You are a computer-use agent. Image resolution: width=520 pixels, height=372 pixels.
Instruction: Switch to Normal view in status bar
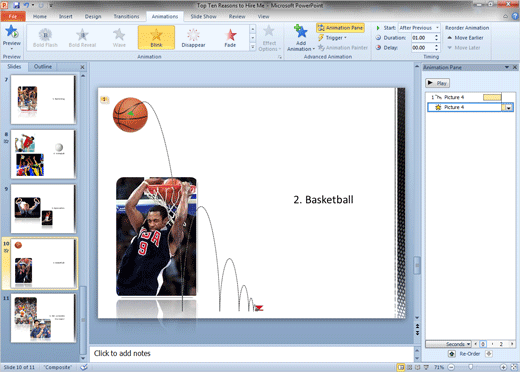(x=401, y=367)
